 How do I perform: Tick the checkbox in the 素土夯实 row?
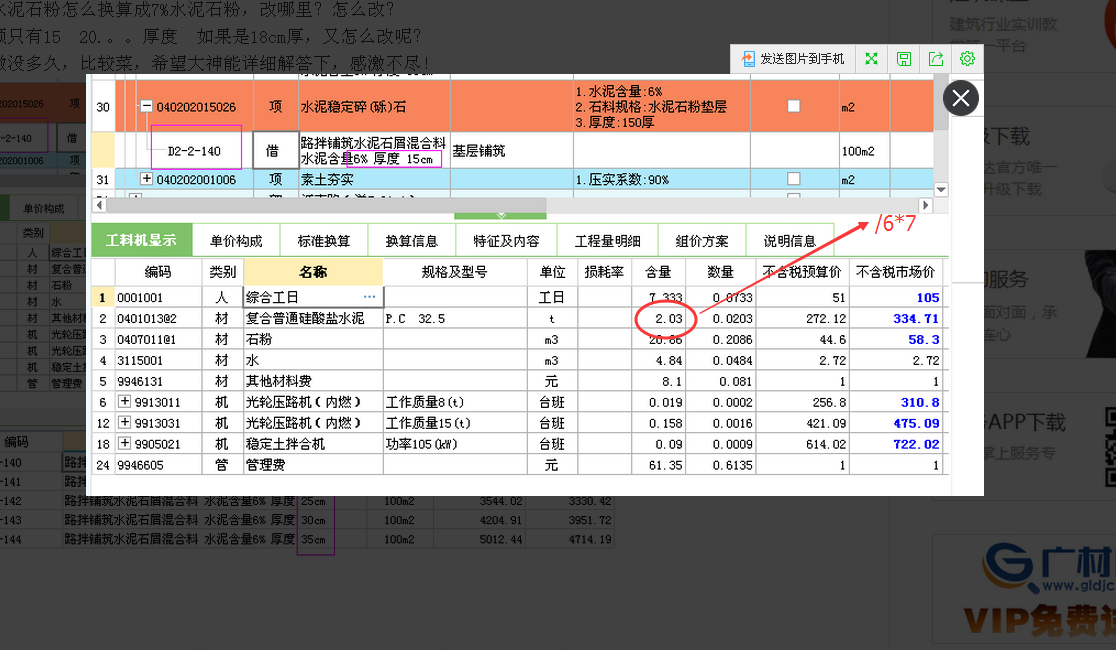click(794, 179)
